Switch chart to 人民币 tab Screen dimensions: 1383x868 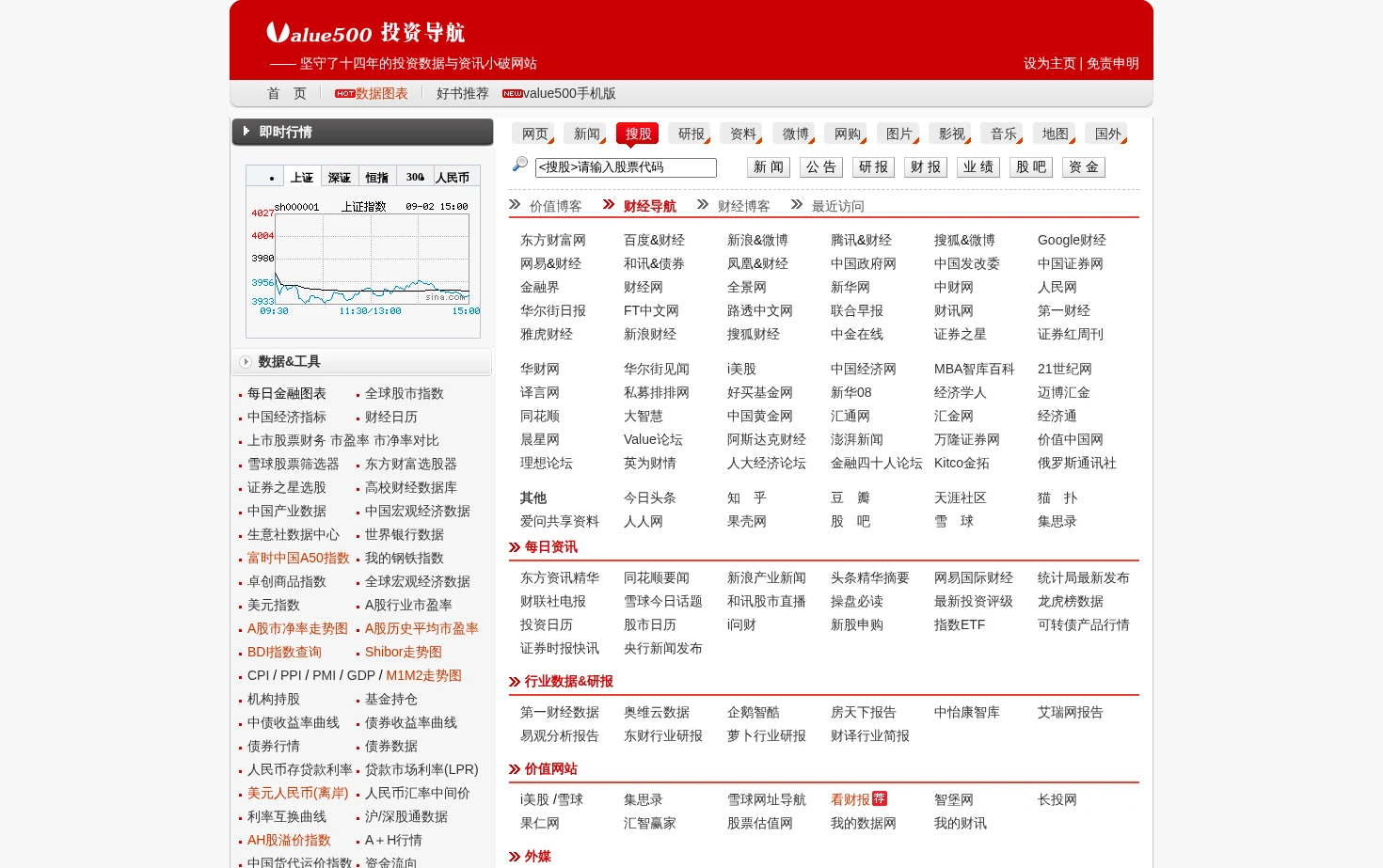[453, 177]
